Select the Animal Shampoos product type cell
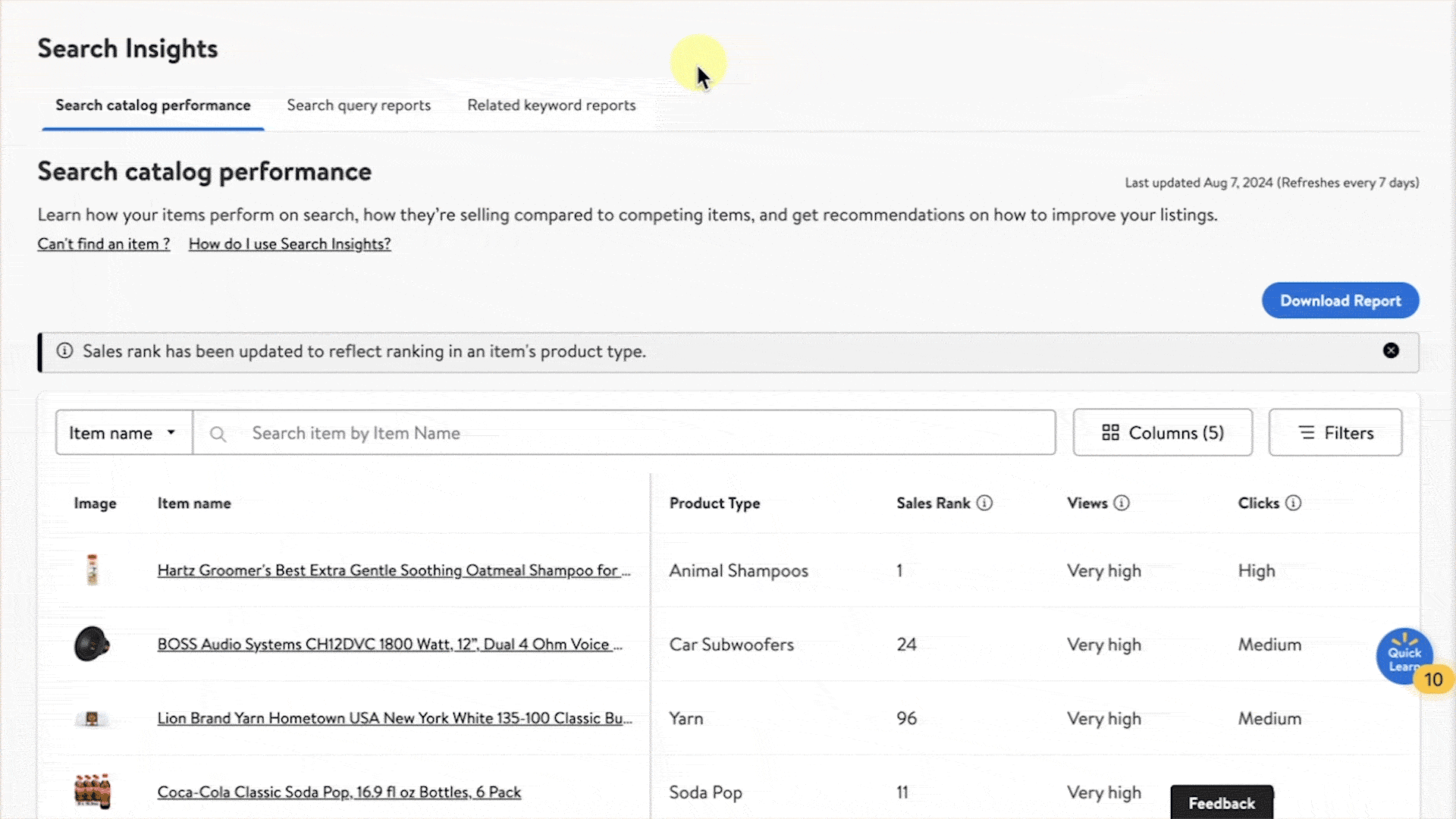1456x819 pixels. [739, 571]
